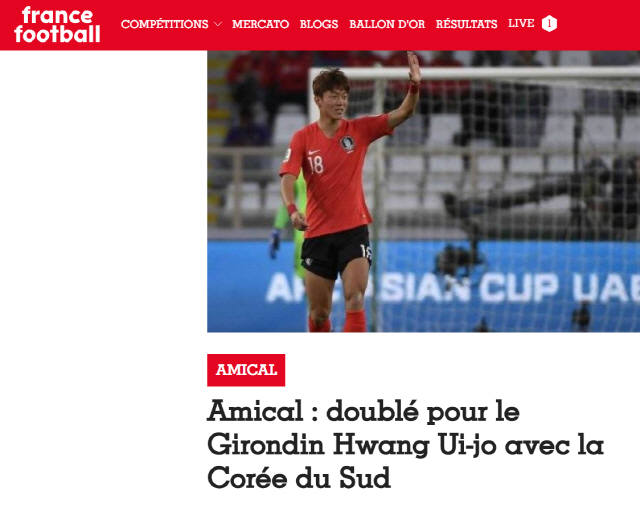Click the Asian Cup UAE banner in photo
The width and height of the screenshot is (640, 505).
453,288
